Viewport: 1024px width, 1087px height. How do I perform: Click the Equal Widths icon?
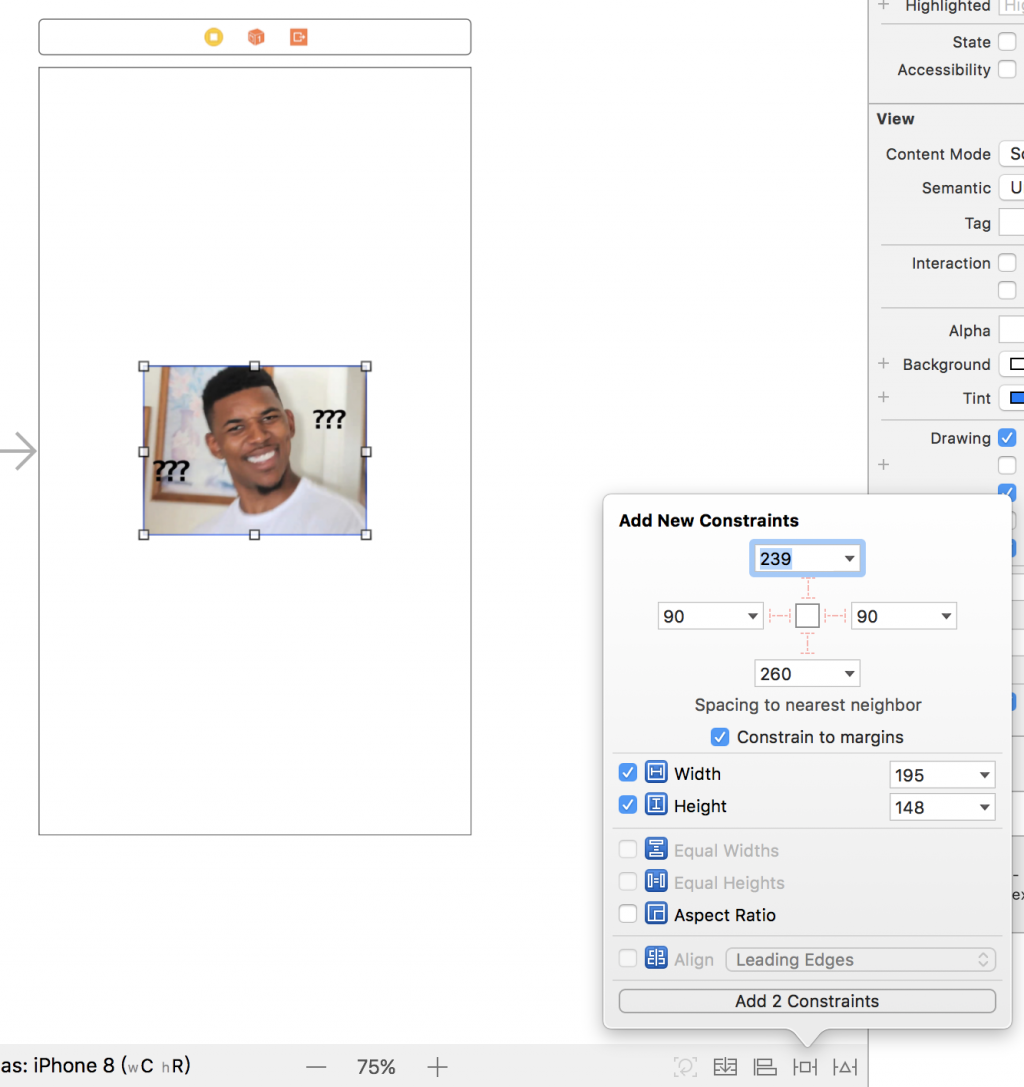point(656,849)
